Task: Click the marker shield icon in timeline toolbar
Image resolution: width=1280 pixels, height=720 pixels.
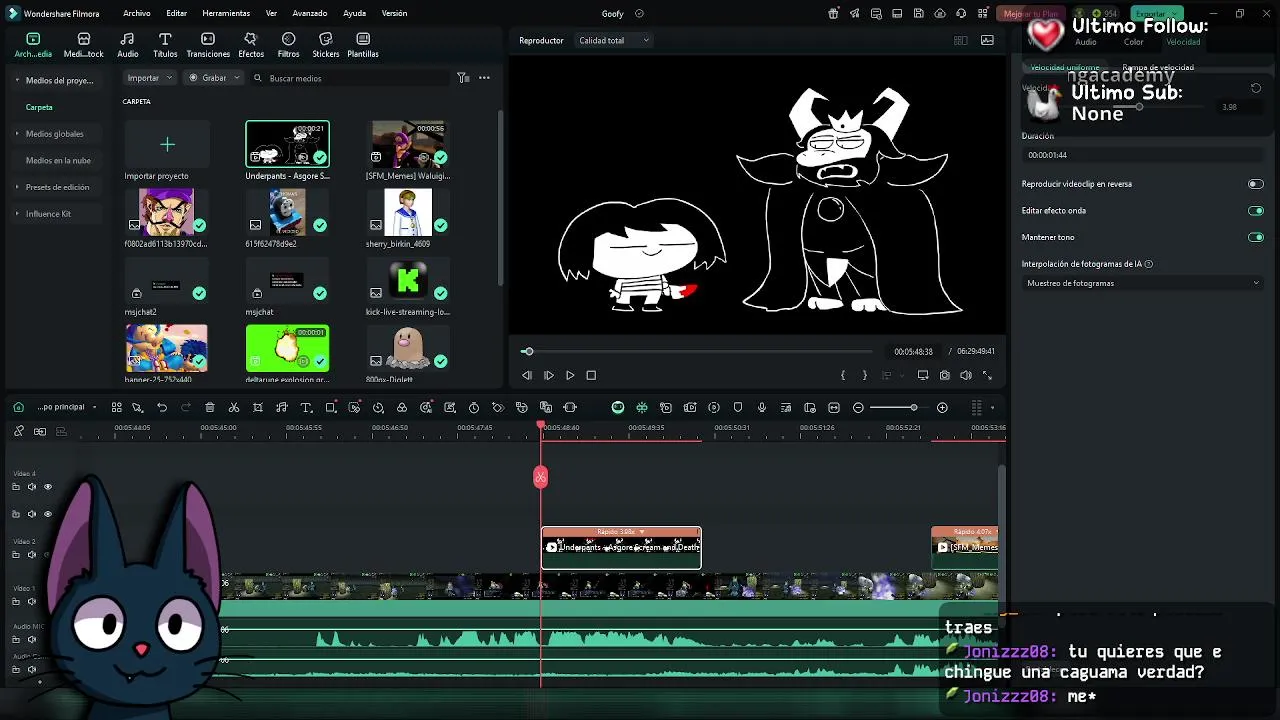Action: click(738, 408)
